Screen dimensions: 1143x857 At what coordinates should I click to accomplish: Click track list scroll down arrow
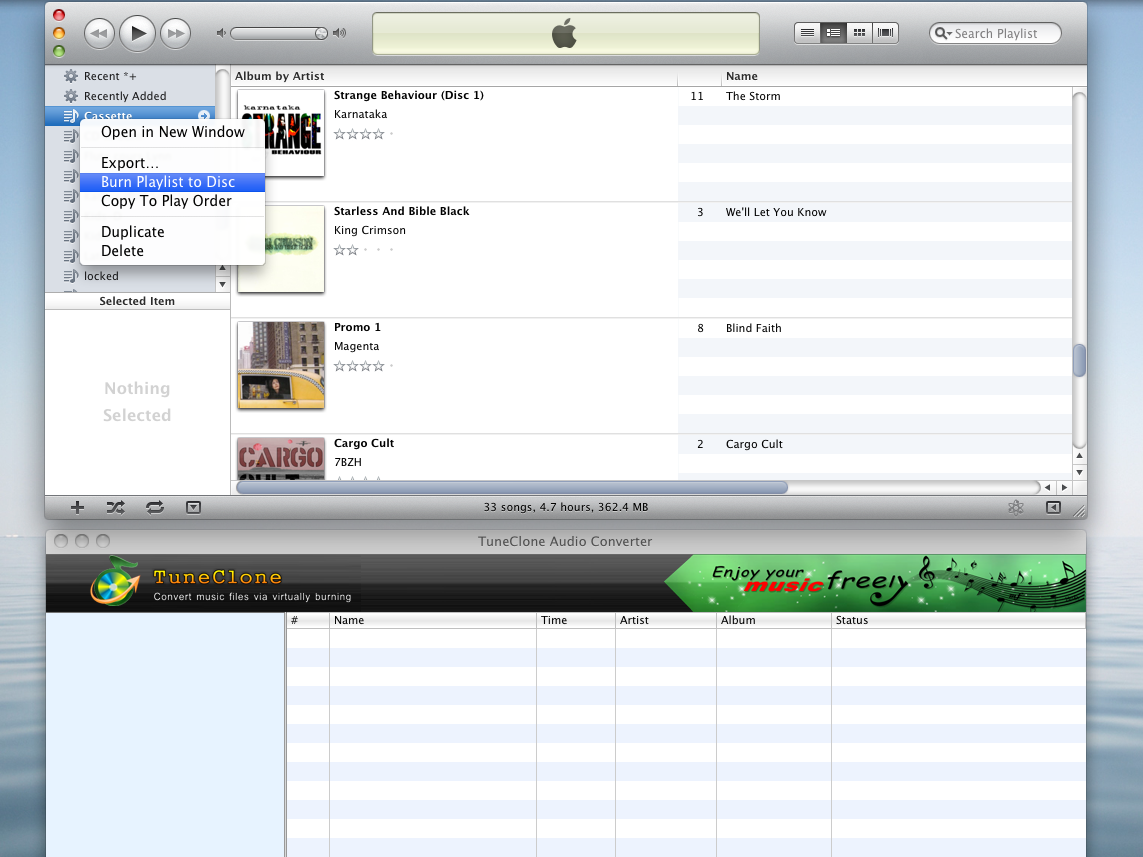click(1080, 472)
